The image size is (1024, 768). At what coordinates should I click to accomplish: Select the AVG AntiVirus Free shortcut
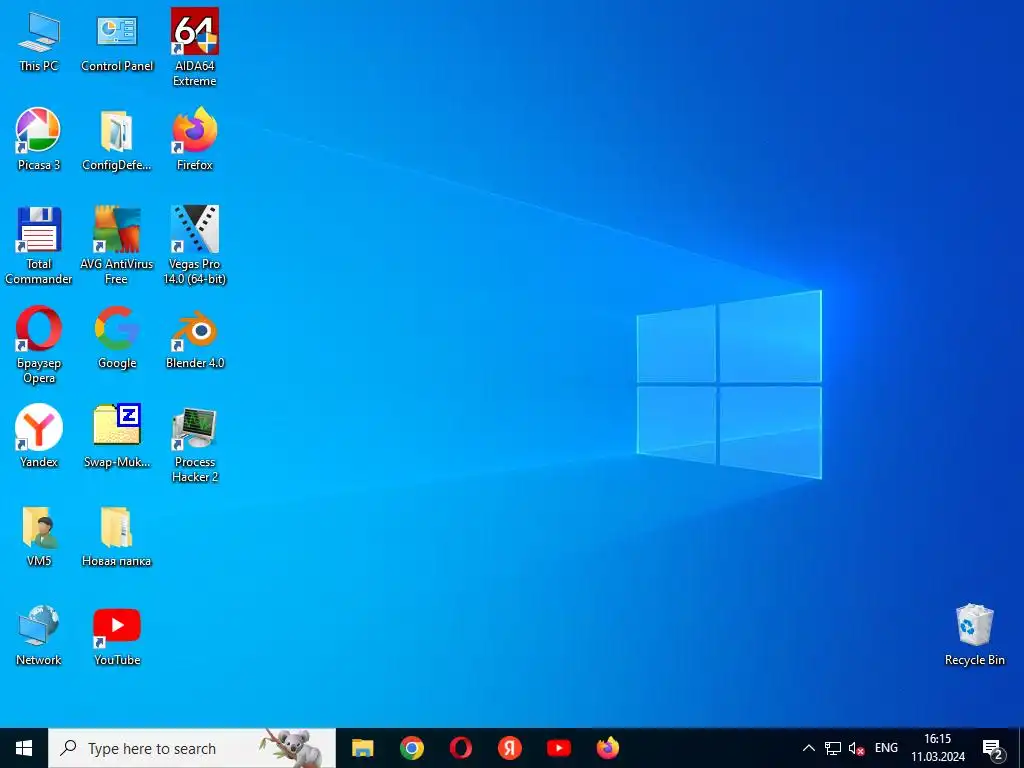[117, 246]
